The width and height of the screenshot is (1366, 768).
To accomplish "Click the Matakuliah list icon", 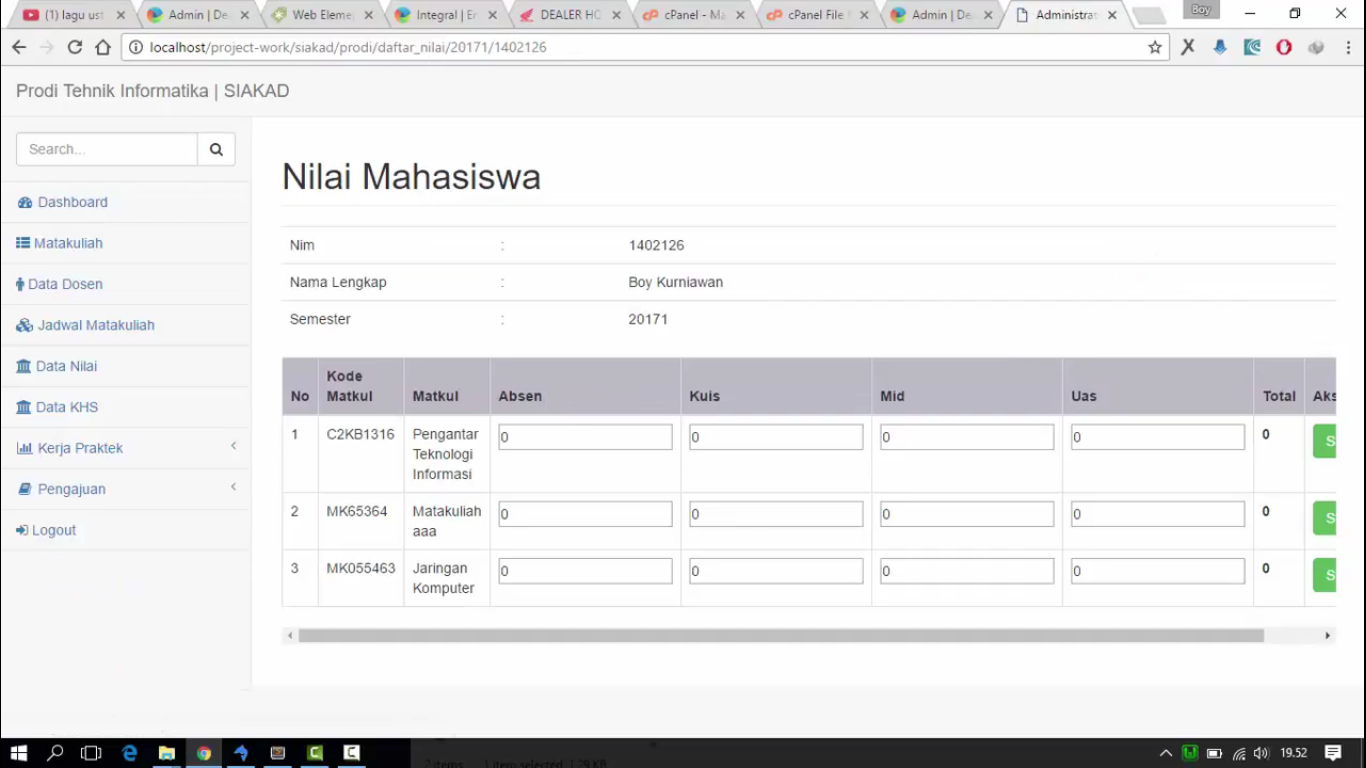I will coord(23,243).
